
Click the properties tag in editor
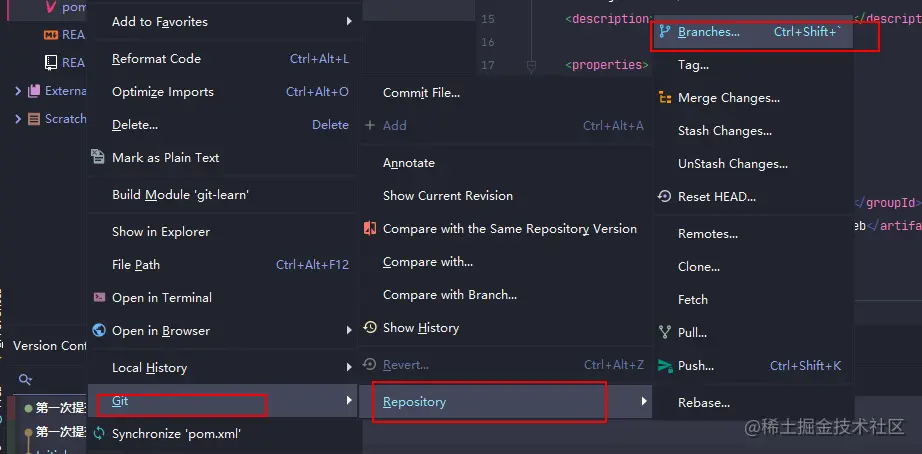click(x=607, y=65)
